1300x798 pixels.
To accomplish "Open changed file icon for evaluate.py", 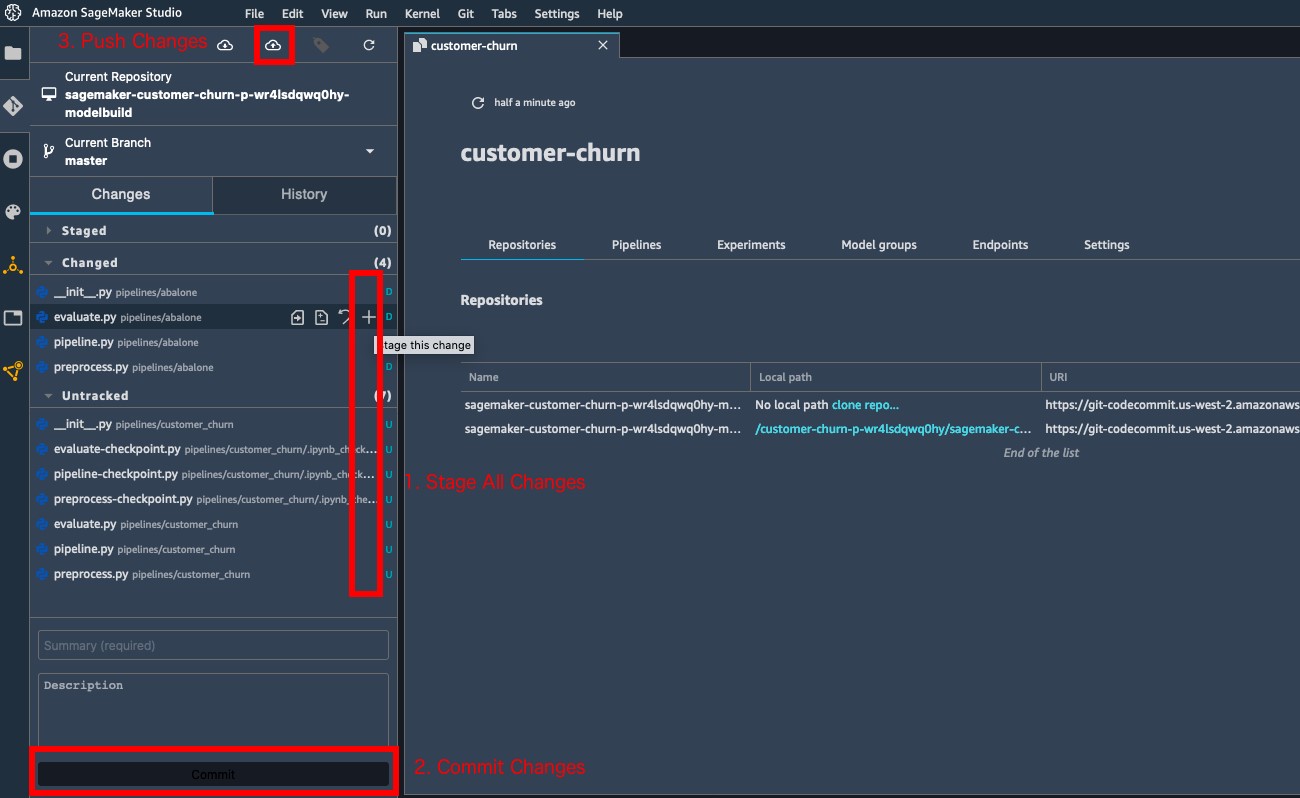I will tap(297, 317).
